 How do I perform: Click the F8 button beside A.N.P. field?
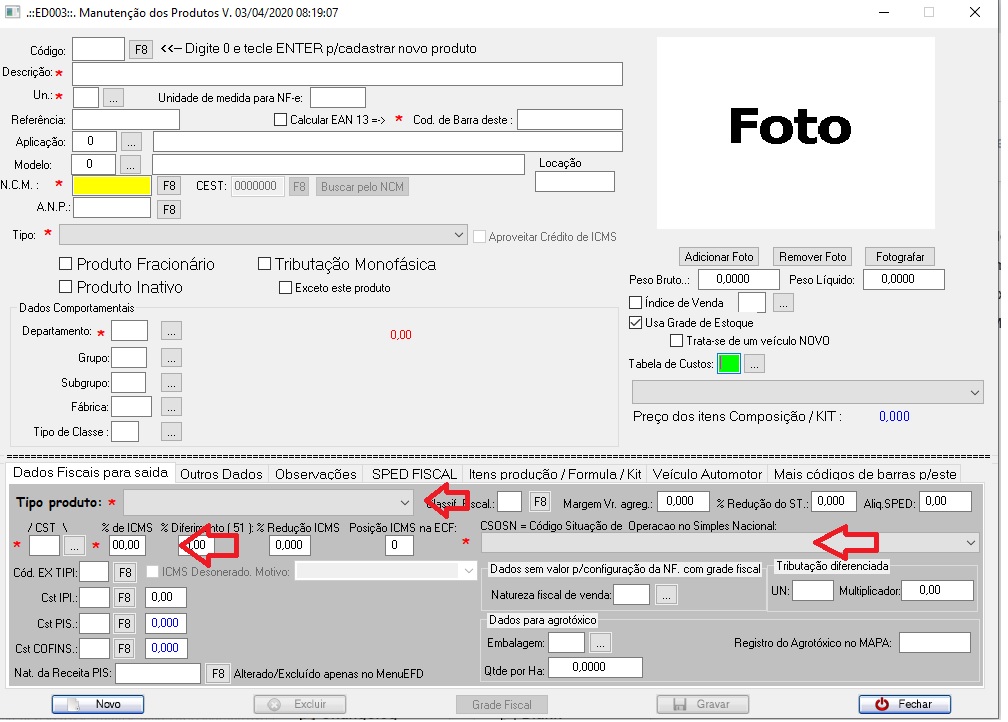169,209
